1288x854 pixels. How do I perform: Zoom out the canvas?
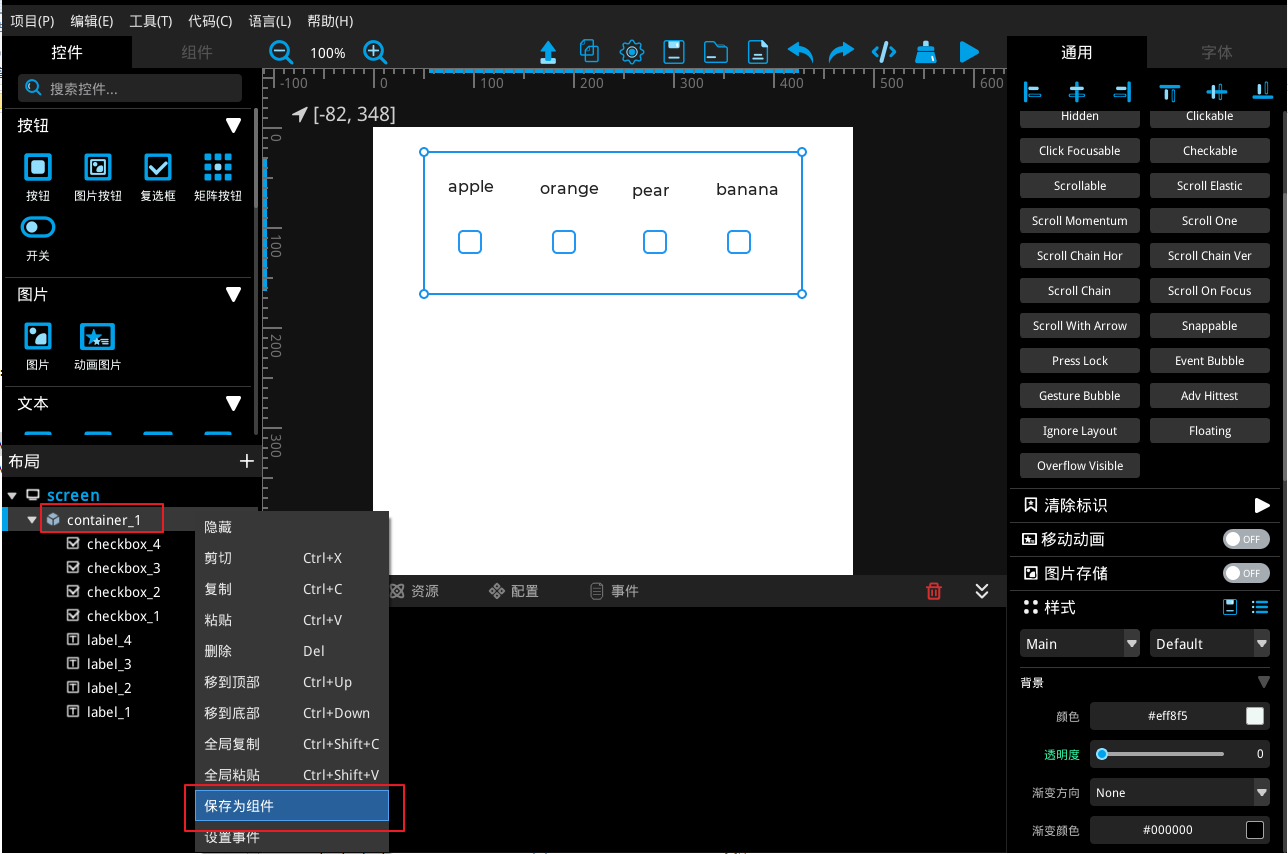coord(281,52)
